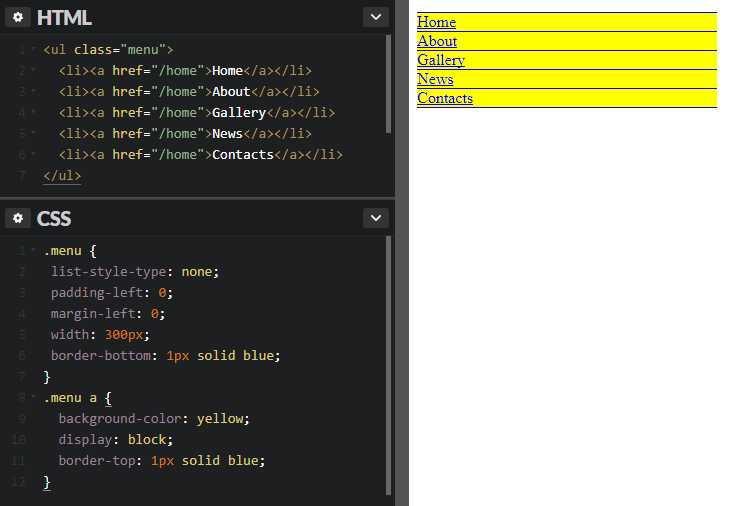Click the CSS panel title
The width and height of the screenshot is (735, 506).
[x=54, y=218]
